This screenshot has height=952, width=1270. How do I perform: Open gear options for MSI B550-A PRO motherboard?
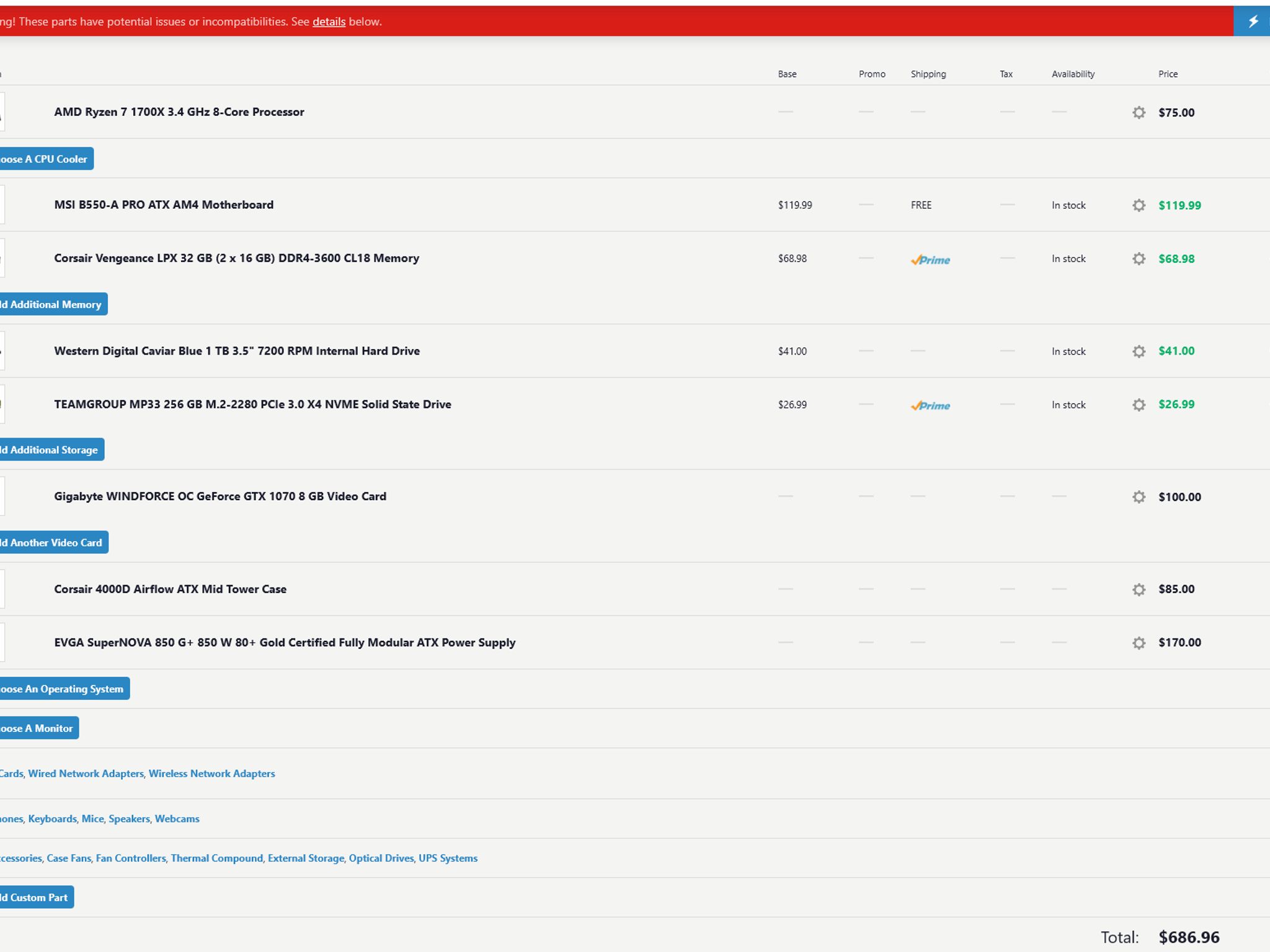pos(1139,205)
